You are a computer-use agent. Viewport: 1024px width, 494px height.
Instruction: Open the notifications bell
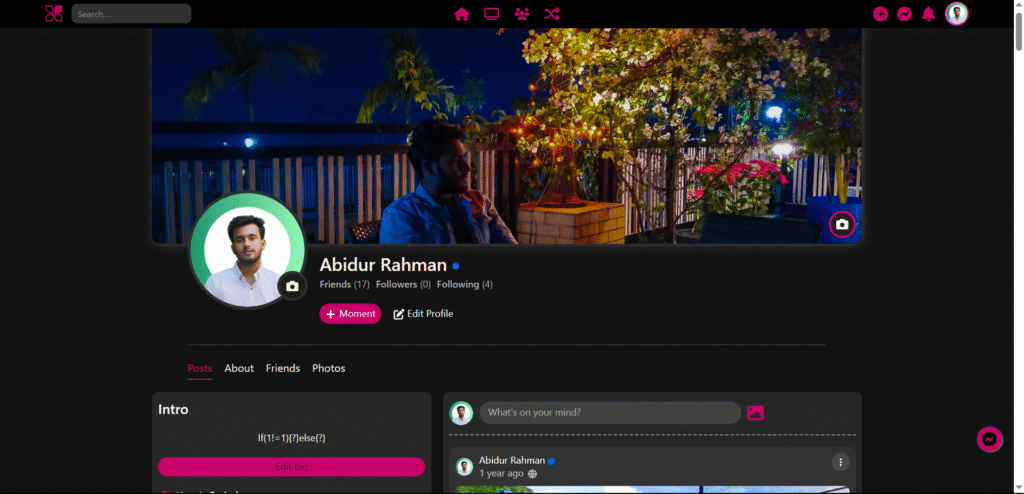click(929, 14)
